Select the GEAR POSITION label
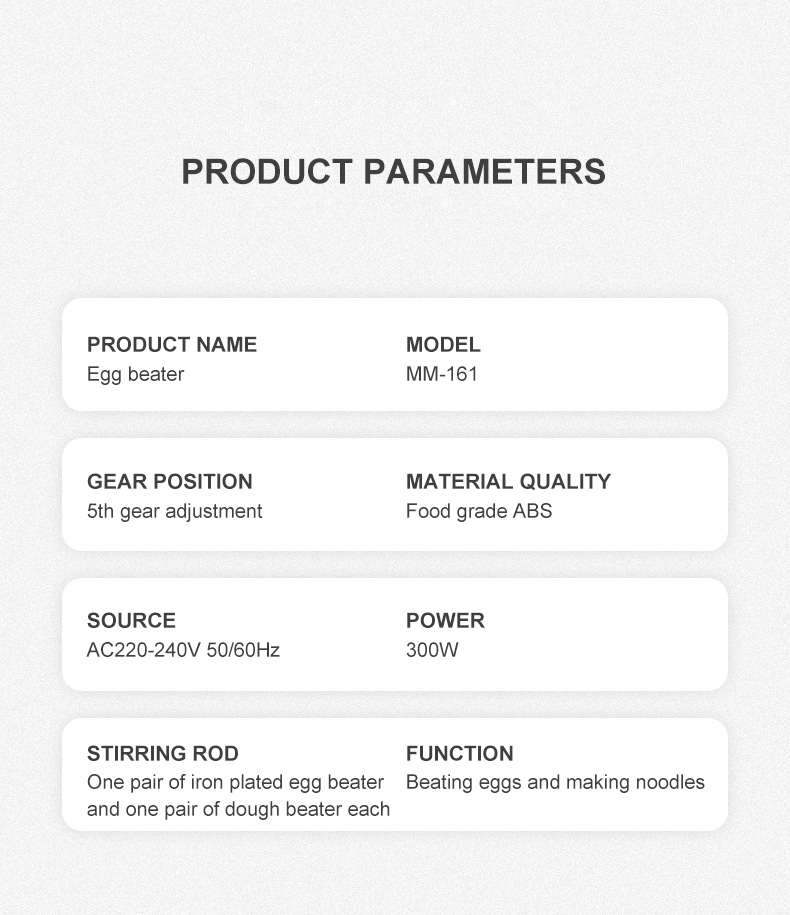 [x=170, y=482]
